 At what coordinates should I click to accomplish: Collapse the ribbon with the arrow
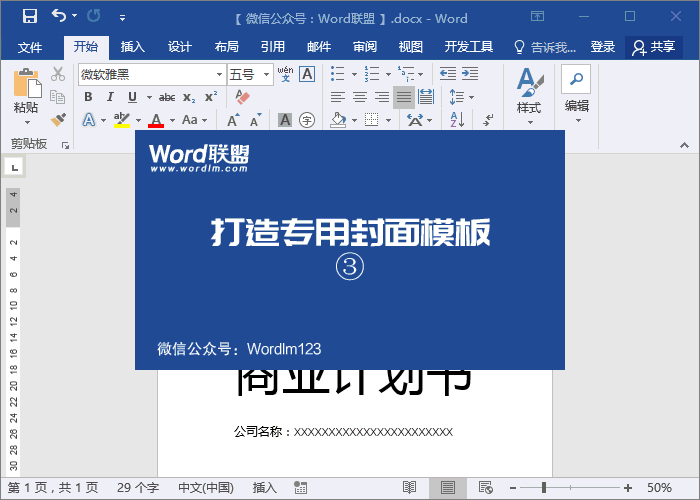tap(684, 145)
